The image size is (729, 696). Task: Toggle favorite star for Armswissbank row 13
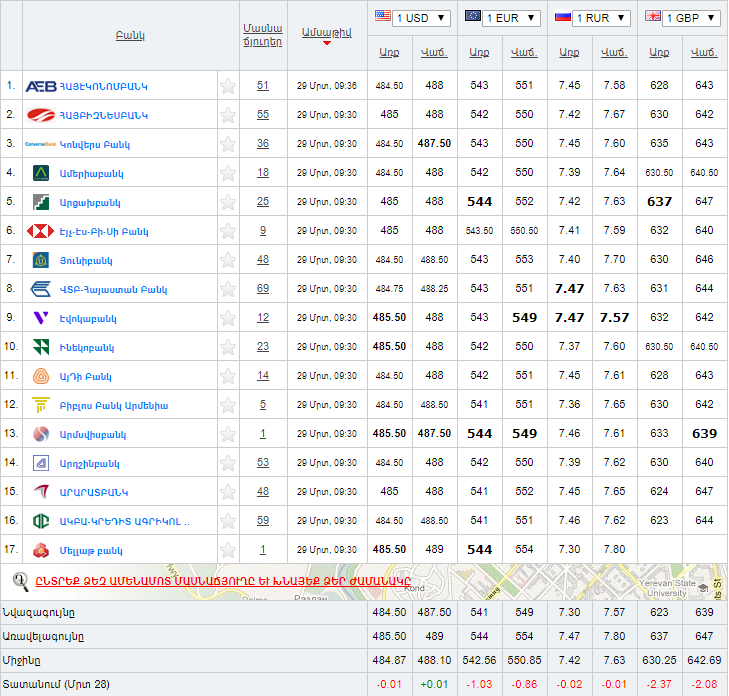click(228, 434)
